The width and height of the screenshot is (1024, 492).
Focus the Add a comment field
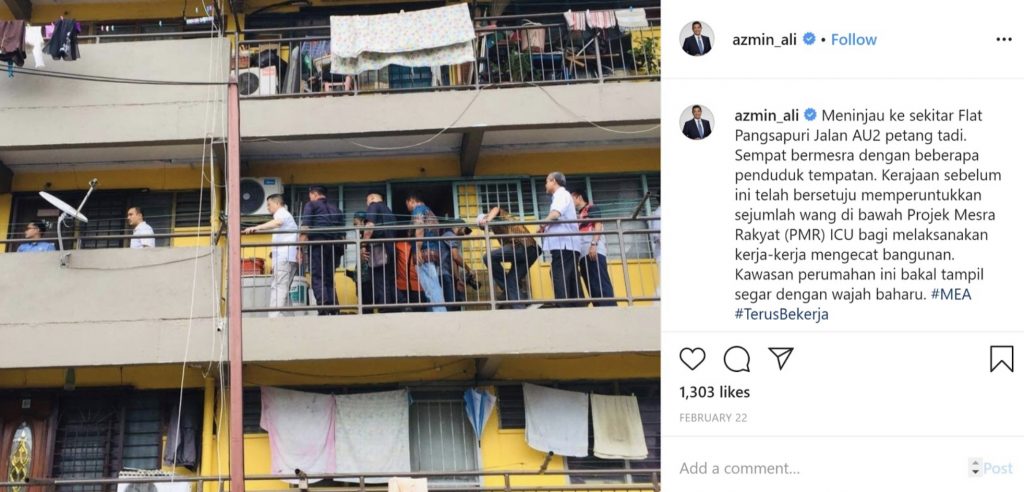820,468
